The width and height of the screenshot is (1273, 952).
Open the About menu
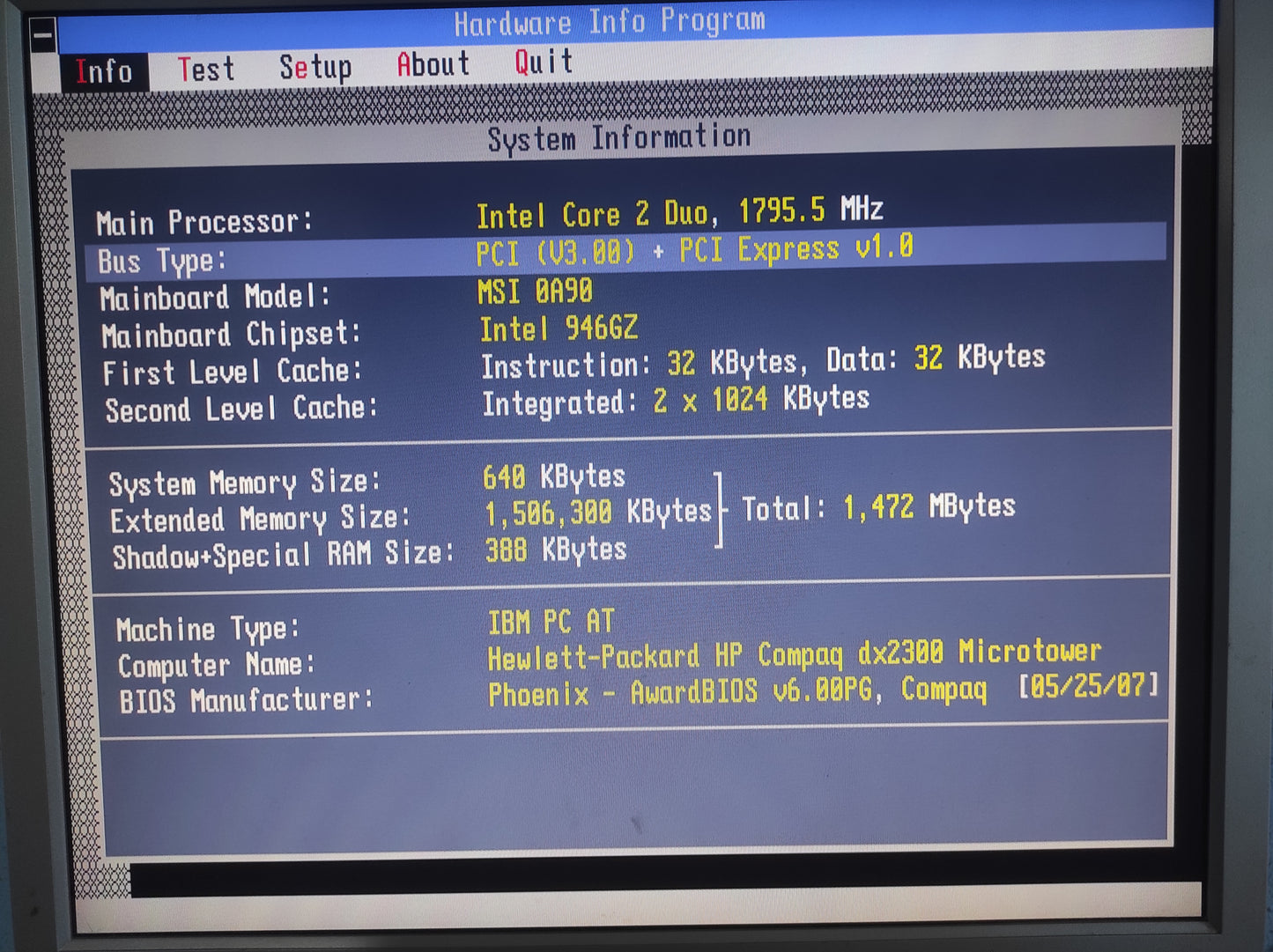tap(433, 64)
